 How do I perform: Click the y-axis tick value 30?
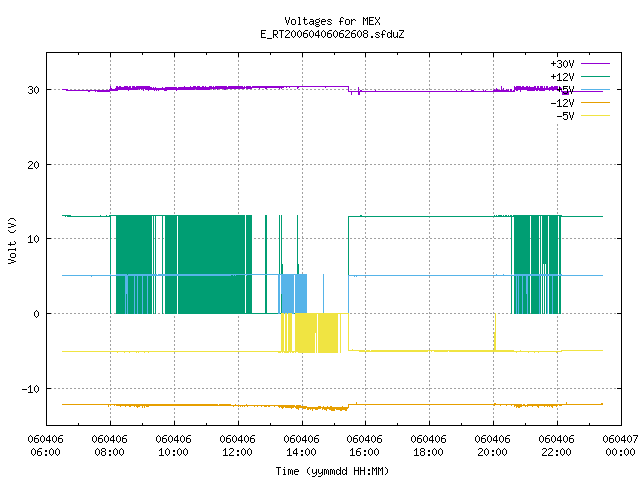pos(33,90)
